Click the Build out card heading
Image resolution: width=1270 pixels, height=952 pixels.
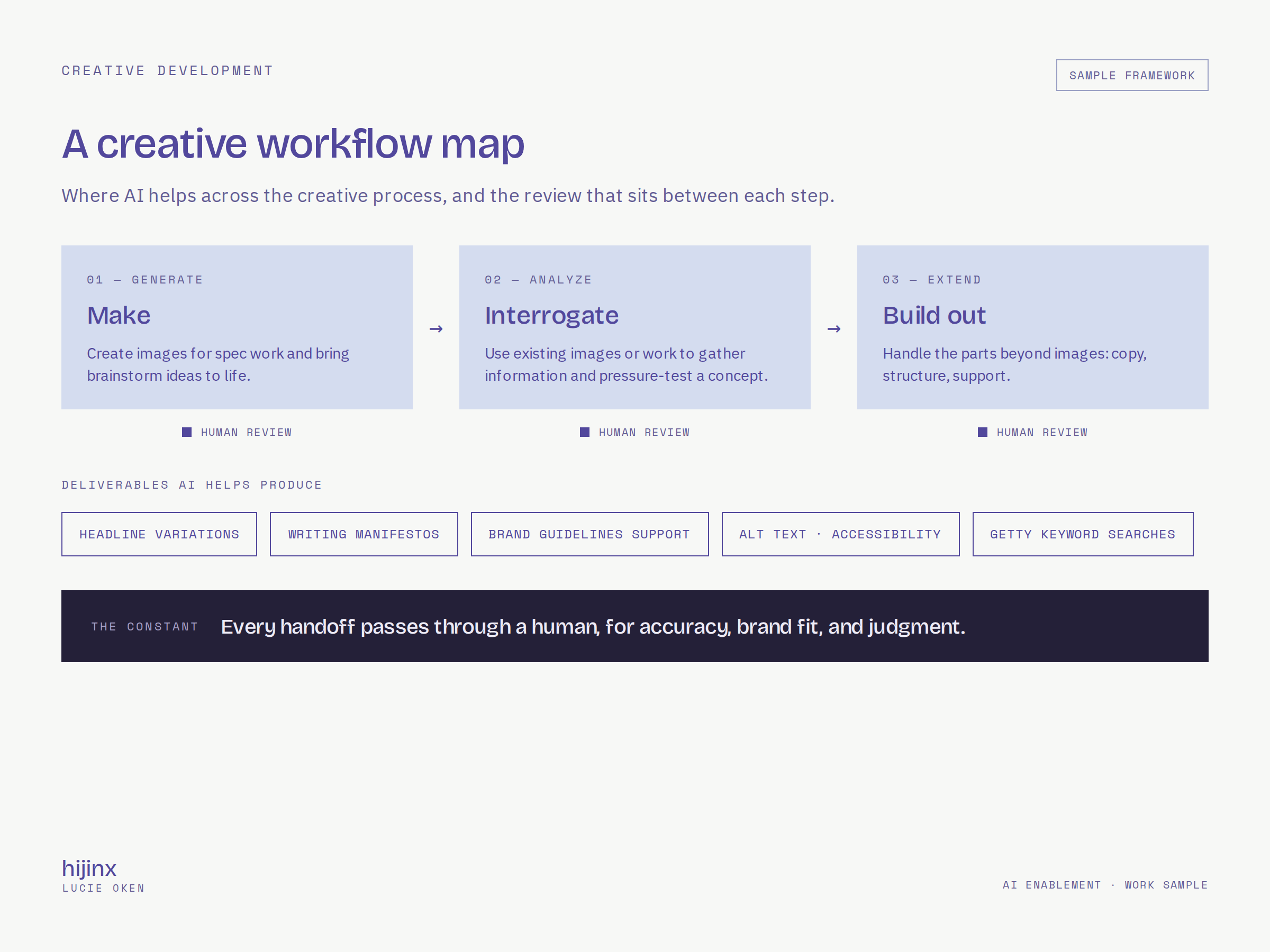point(934,315)
